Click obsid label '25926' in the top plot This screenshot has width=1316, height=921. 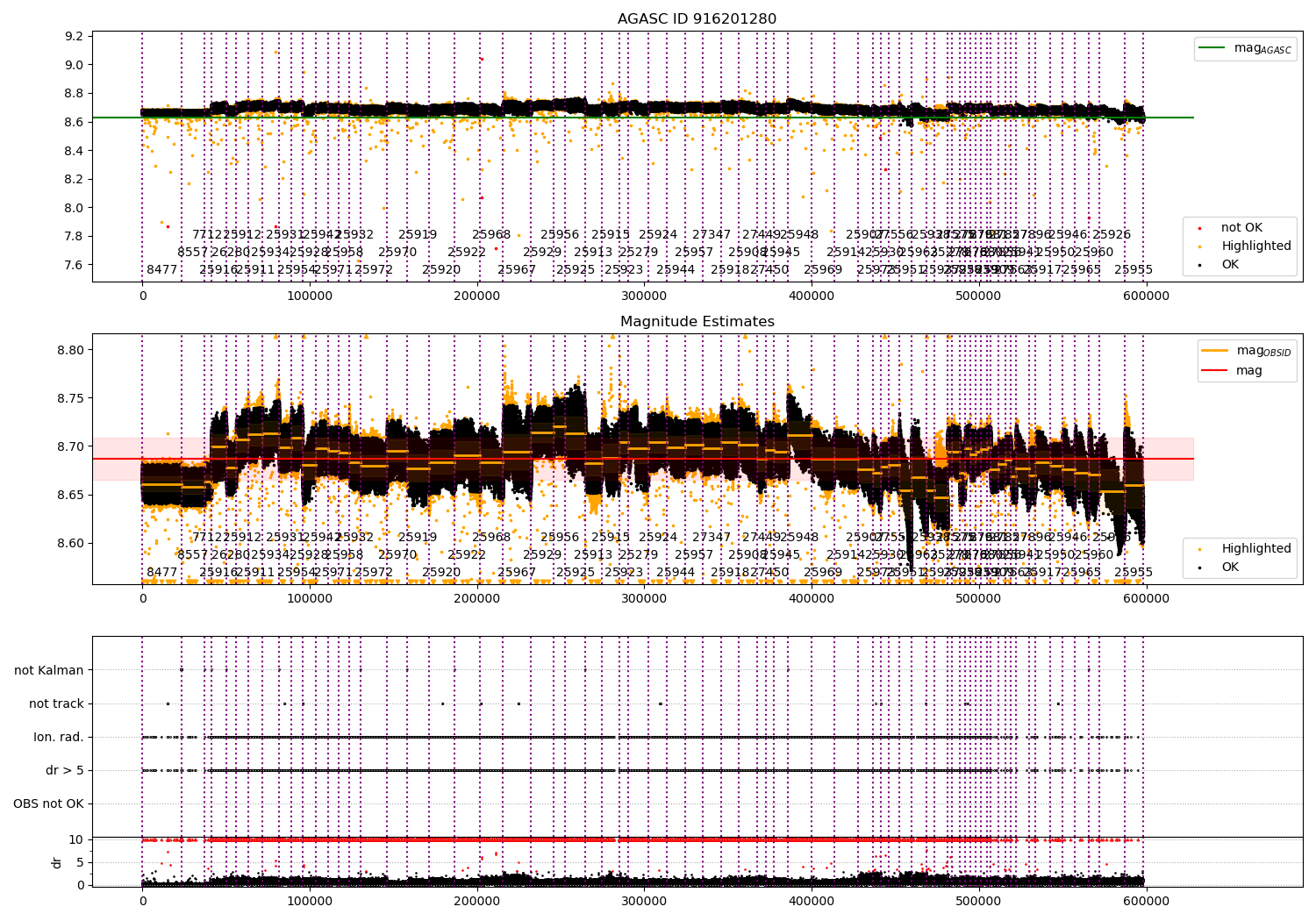point(1112,234)
